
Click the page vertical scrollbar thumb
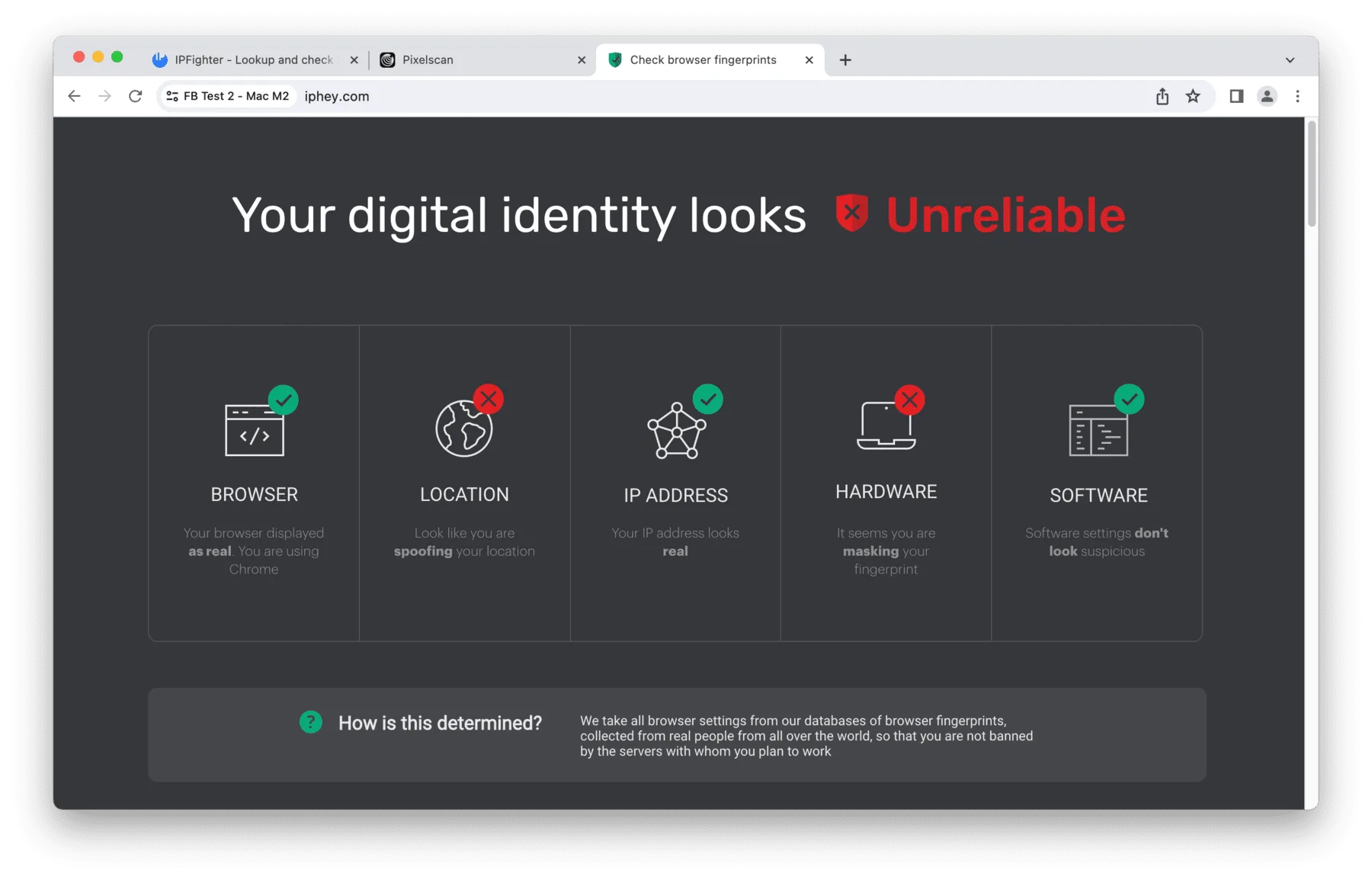pyautogui.click(x=1312, y=174)
